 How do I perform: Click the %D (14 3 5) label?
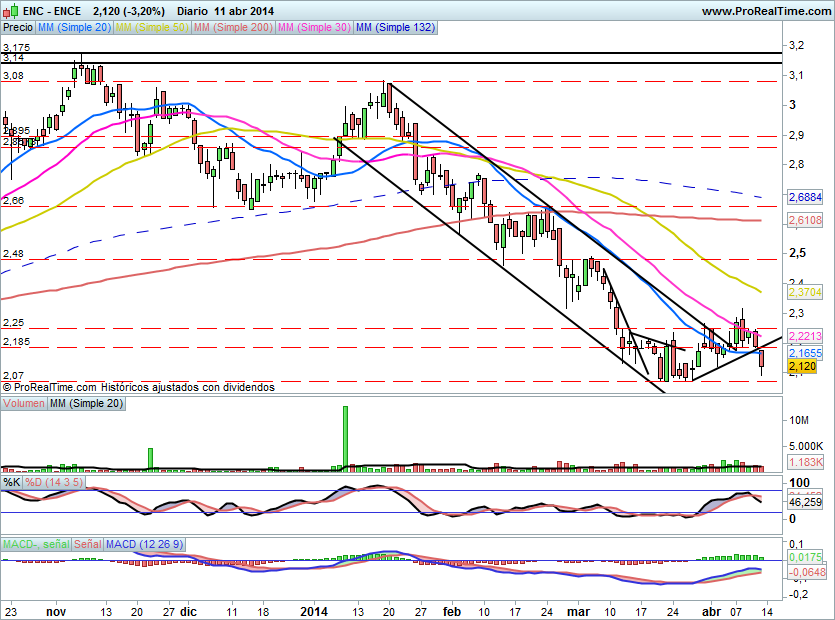coord(54,482)
